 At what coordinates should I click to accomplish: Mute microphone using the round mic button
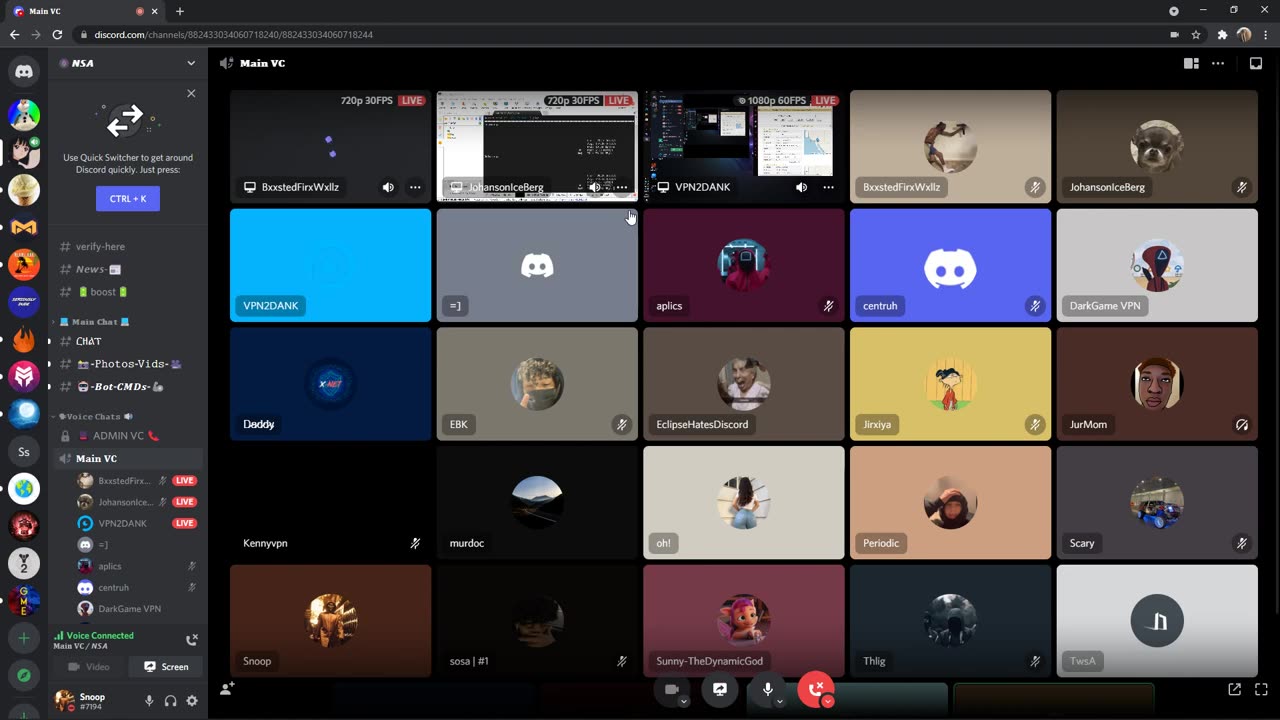point(768,689)
